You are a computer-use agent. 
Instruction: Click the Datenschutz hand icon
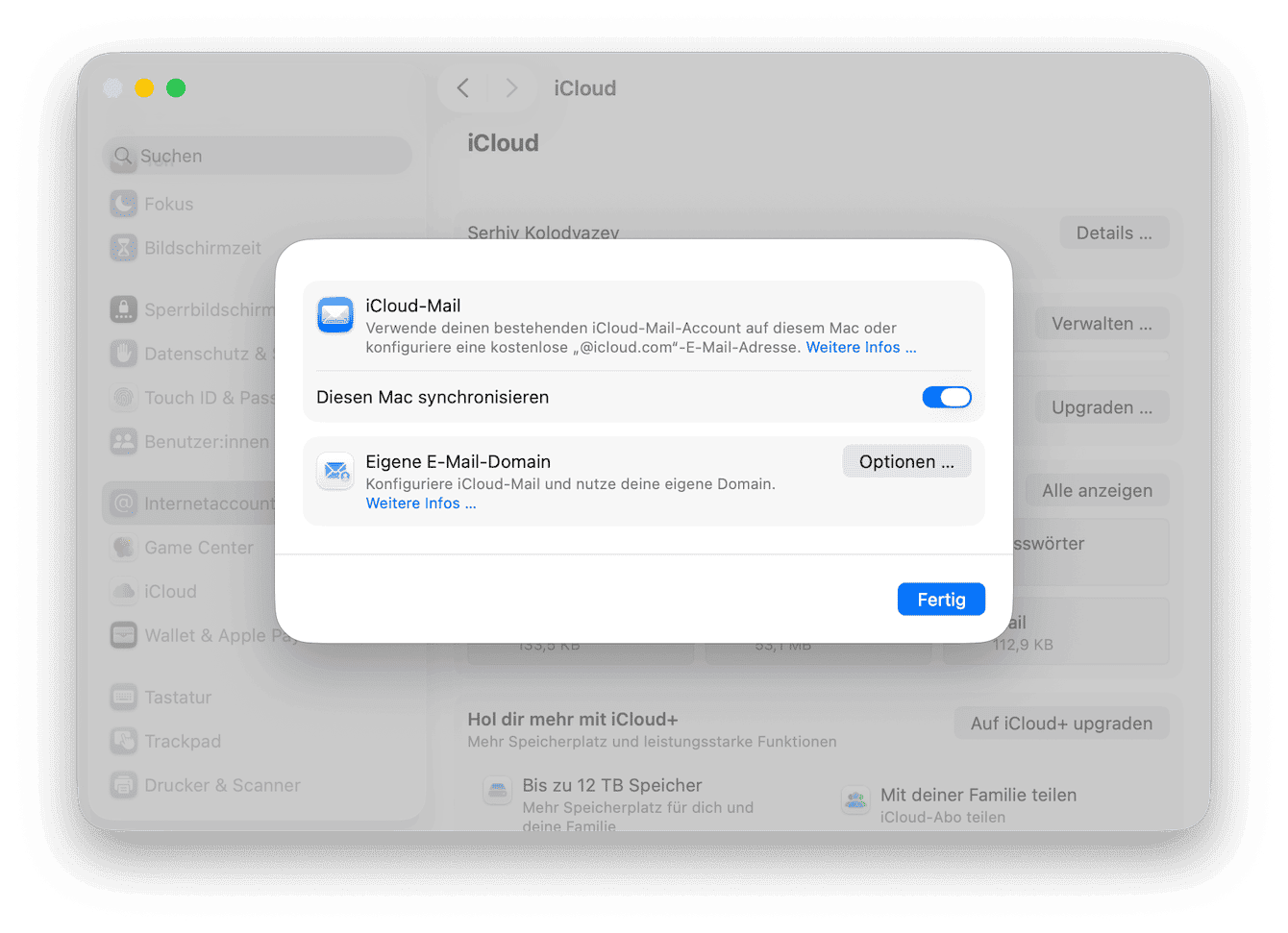(124, 354)
